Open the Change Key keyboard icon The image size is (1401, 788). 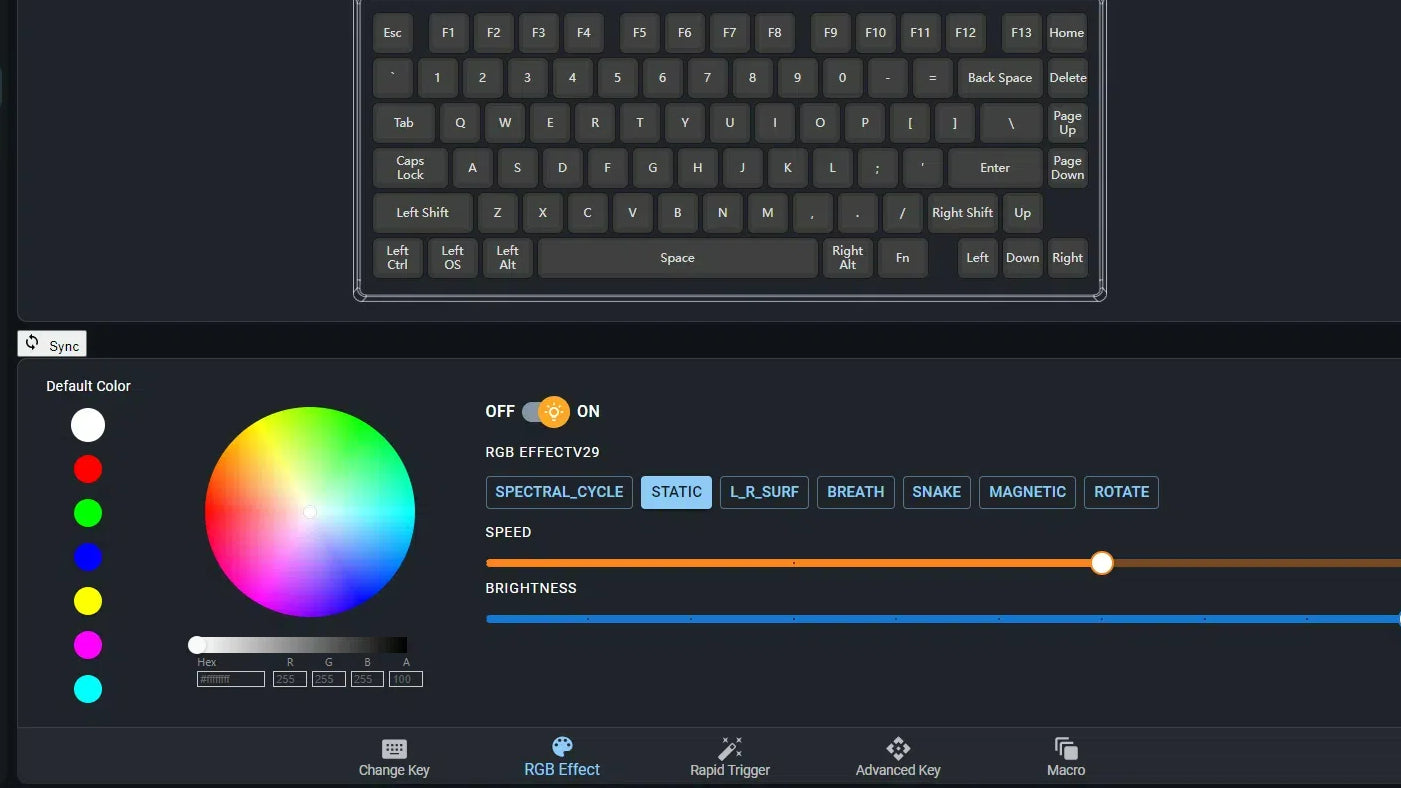coord(394,749)
